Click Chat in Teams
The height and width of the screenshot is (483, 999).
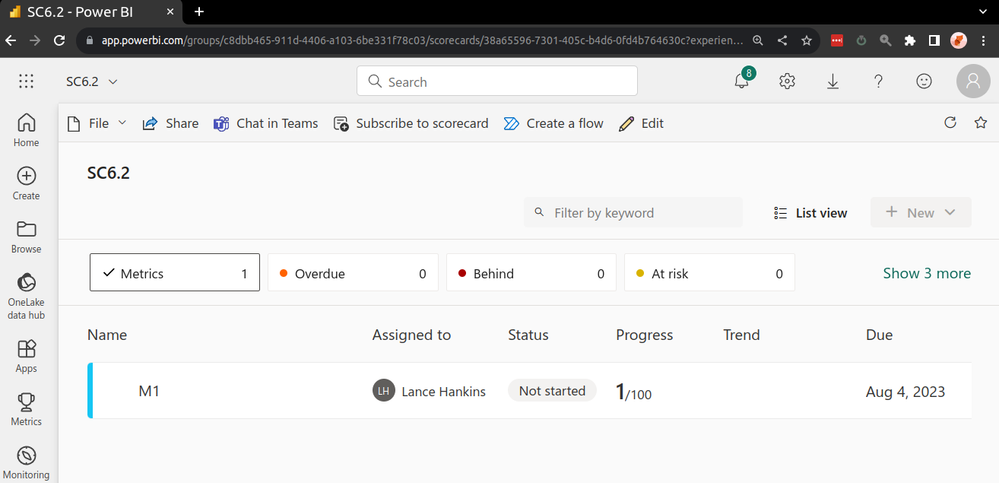pyautogui.click(x=266, y=124)
